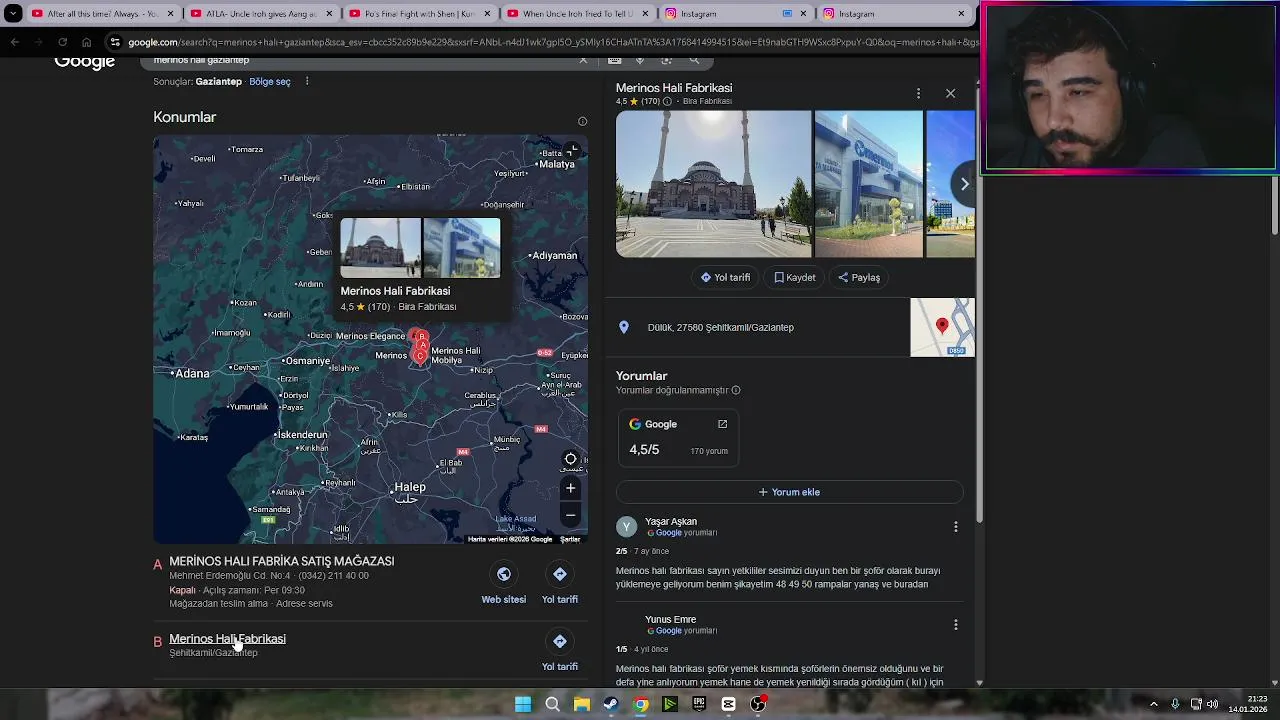The image size is (1280, 720).
Task: Zoom out on the map
Action: [570, 515]
